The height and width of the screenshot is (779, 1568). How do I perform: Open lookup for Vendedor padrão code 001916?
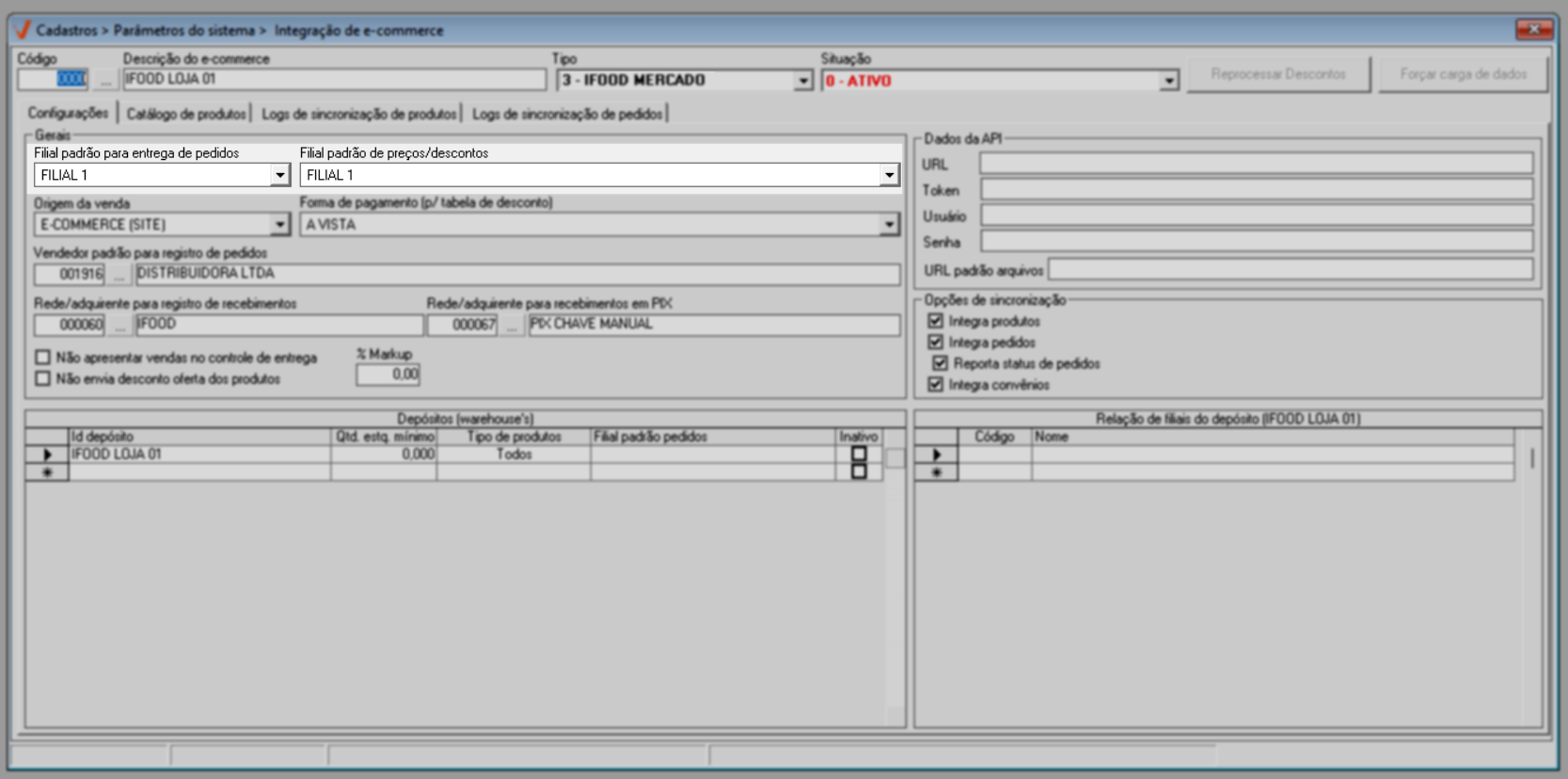[119, 275]
